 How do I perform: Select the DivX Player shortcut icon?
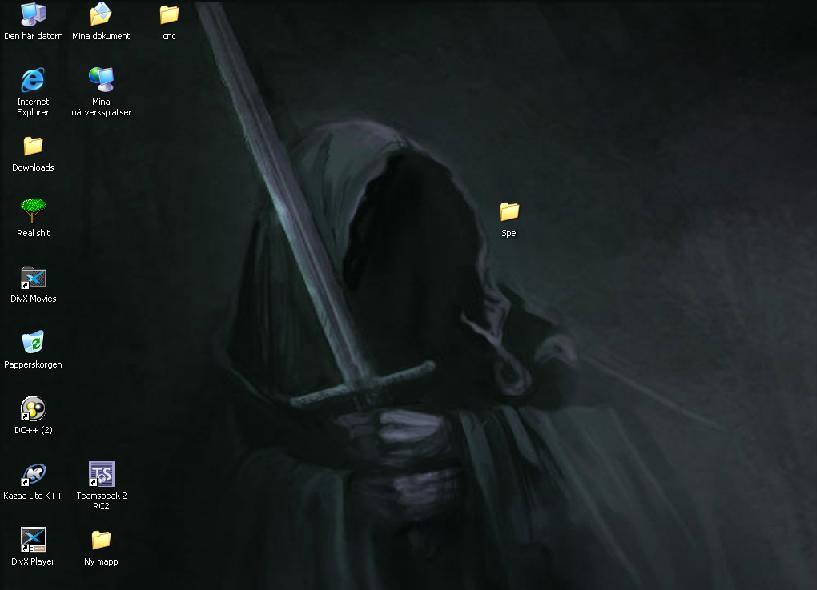pyautogui.click(x=33, y=540)
